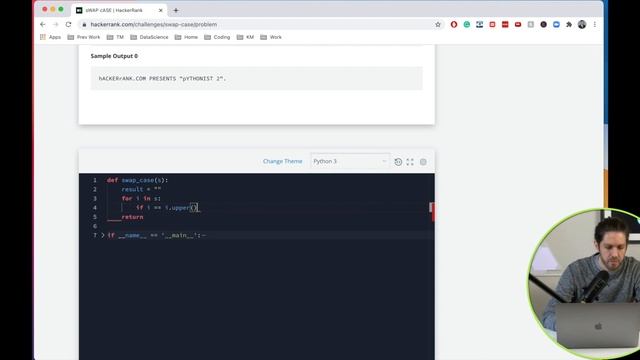640x360 pixels.
Task: Place cursor on def swap_case line
Action: pyautogui.click(x=137, y=180)
